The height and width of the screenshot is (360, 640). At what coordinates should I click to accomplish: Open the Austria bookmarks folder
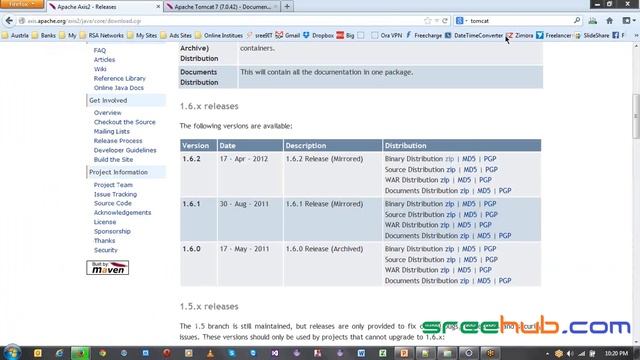click(16, 36)
